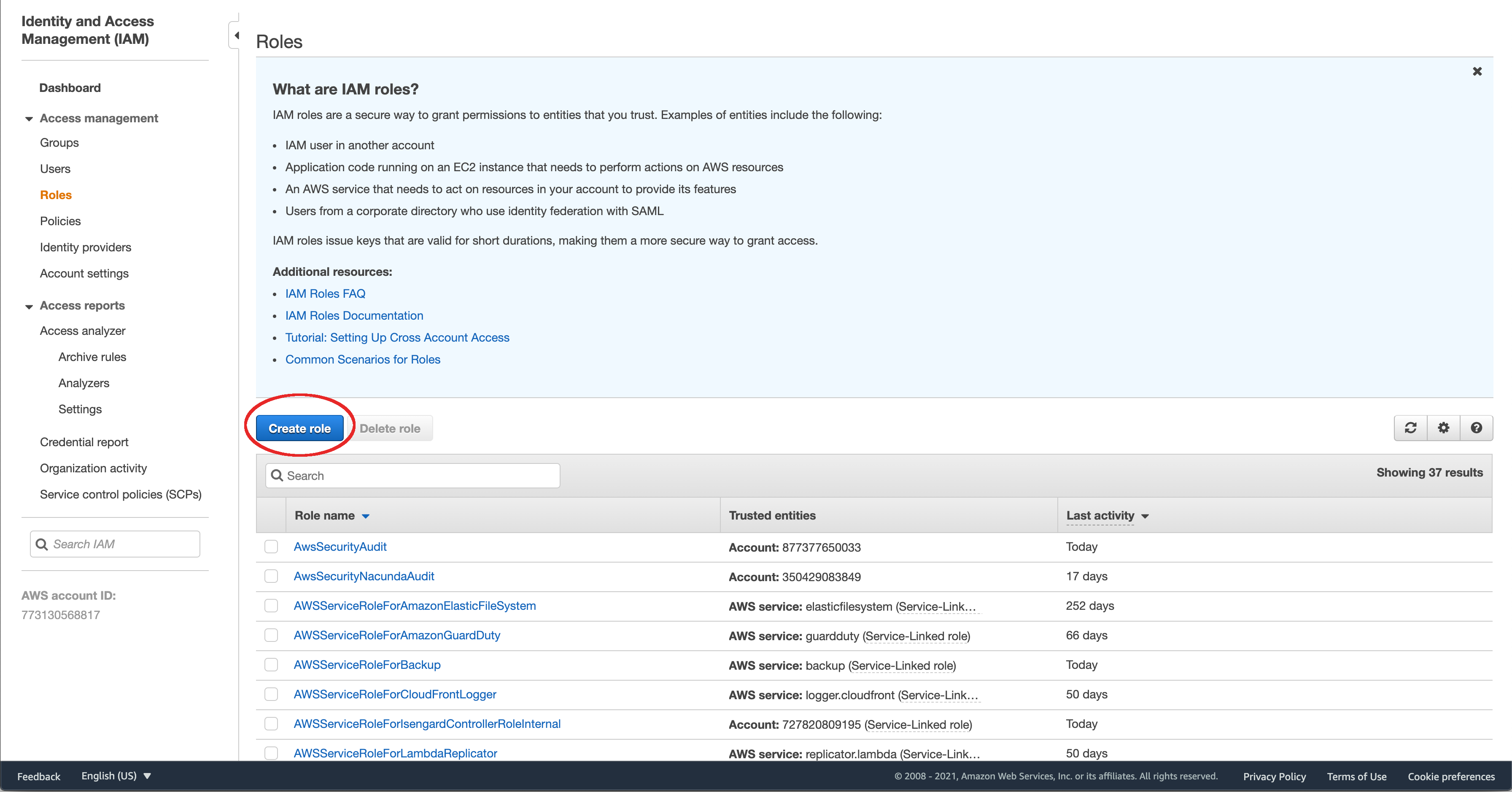Open Policies in the sidebar
1512x792 pixels.
pos(60,221)
